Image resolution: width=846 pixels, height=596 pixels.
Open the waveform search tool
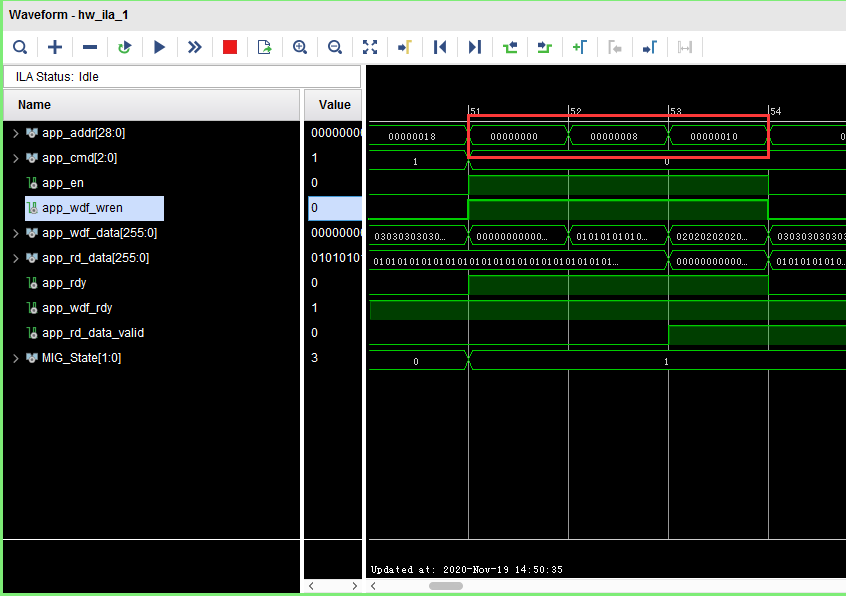click(x=20, y=47)
